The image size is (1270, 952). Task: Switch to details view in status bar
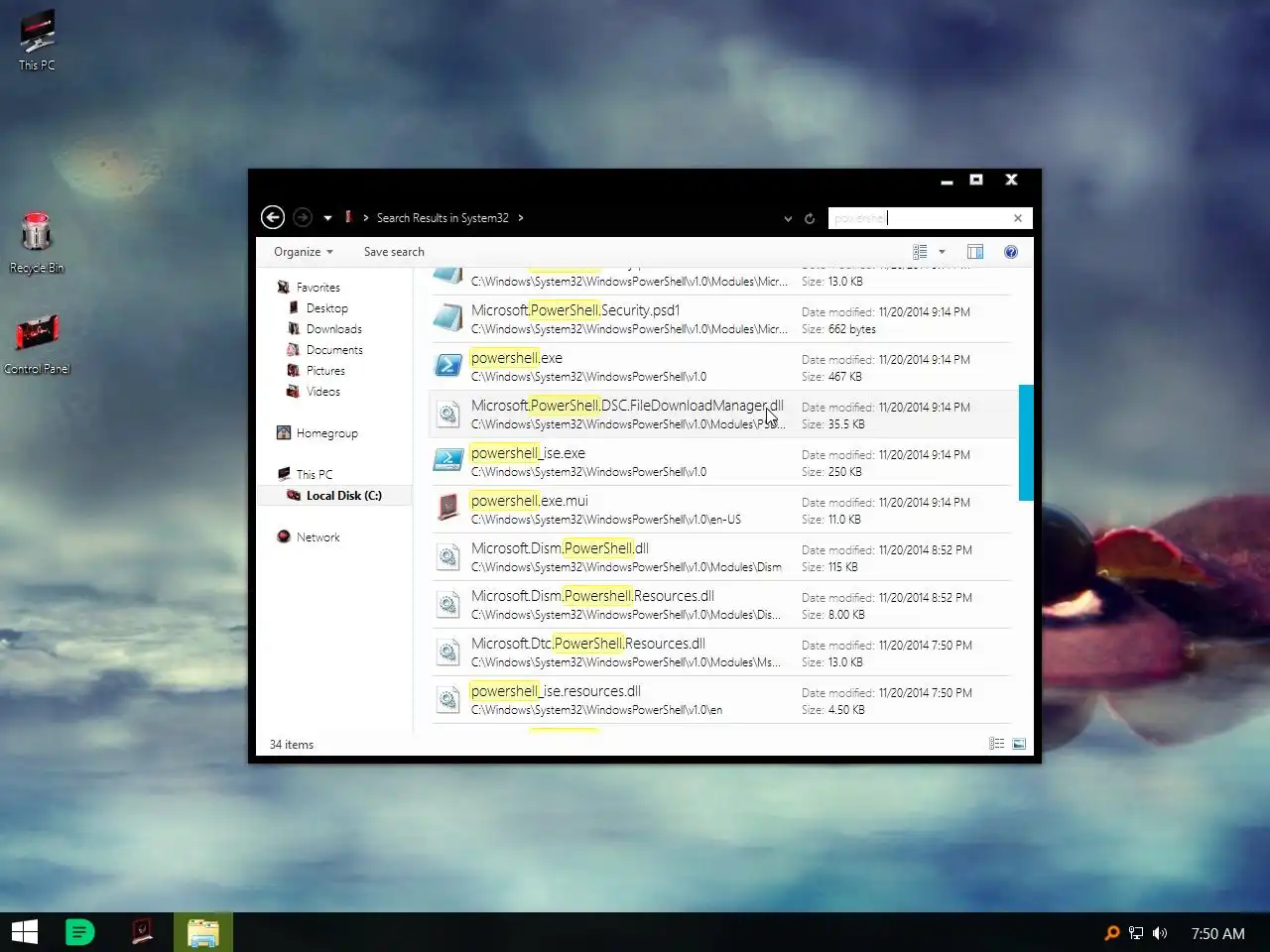pos(996,744)
